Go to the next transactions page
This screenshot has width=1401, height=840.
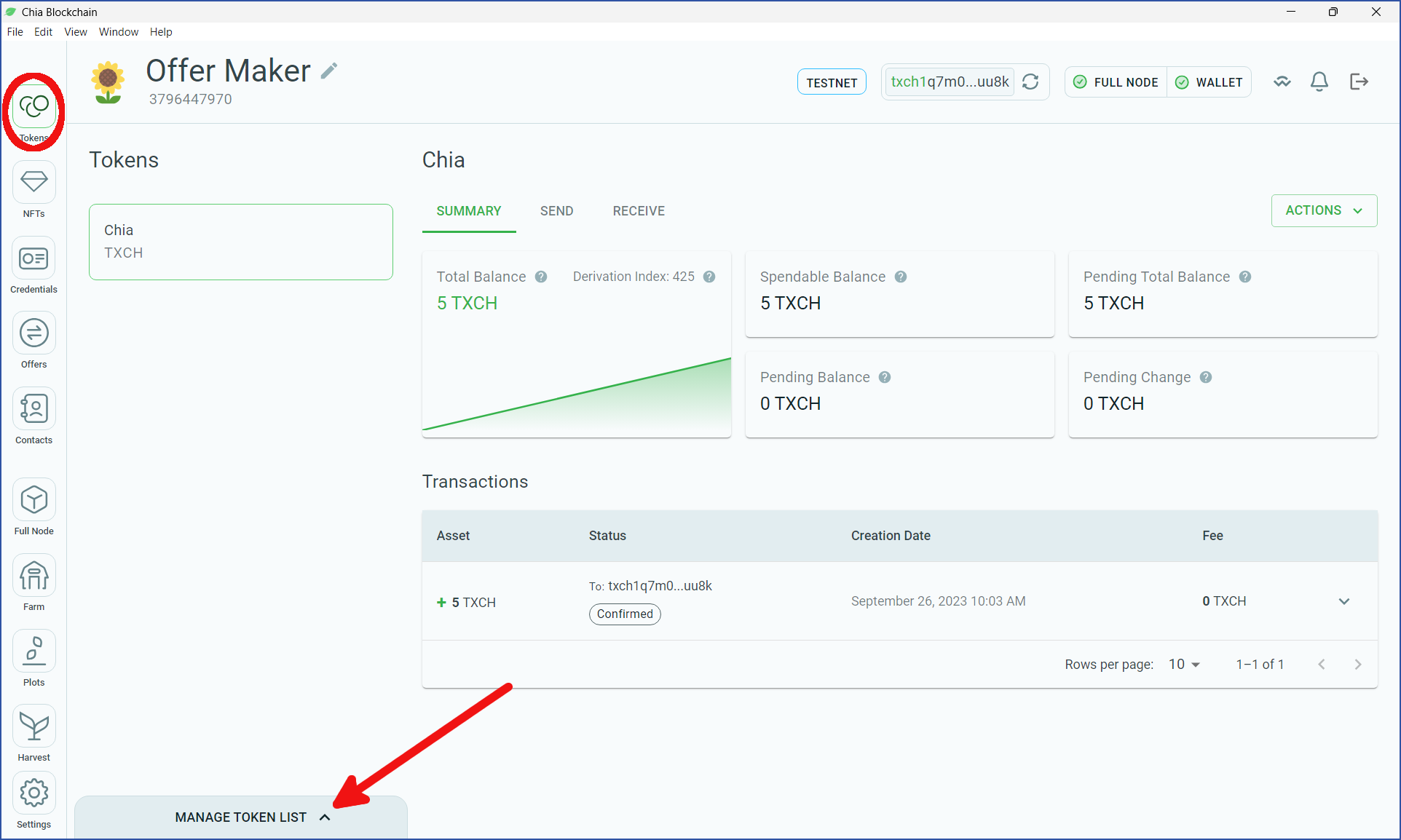(1358, 664)
